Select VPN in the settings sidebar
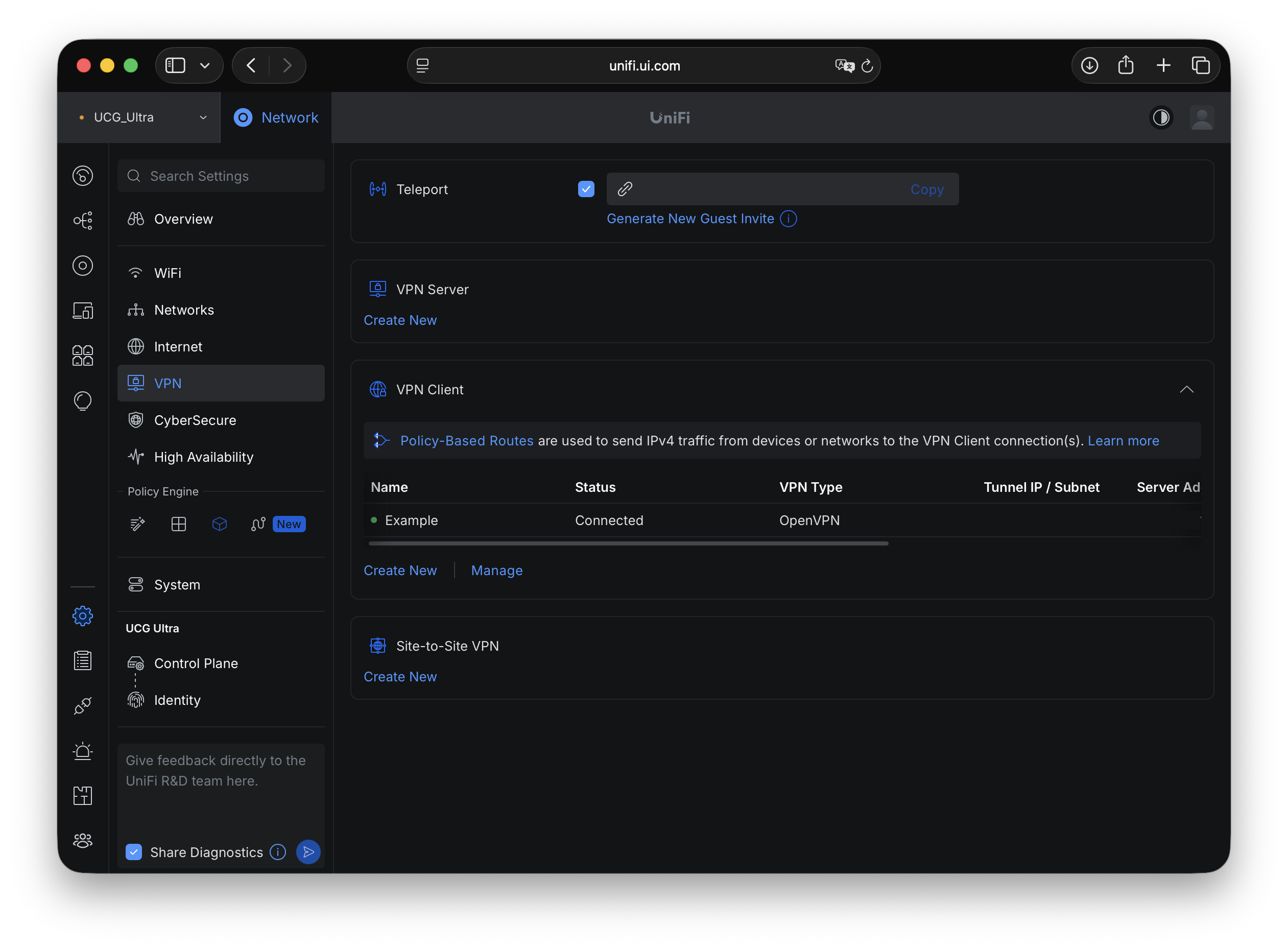The image size is (1288, 949). pos(221,383)
